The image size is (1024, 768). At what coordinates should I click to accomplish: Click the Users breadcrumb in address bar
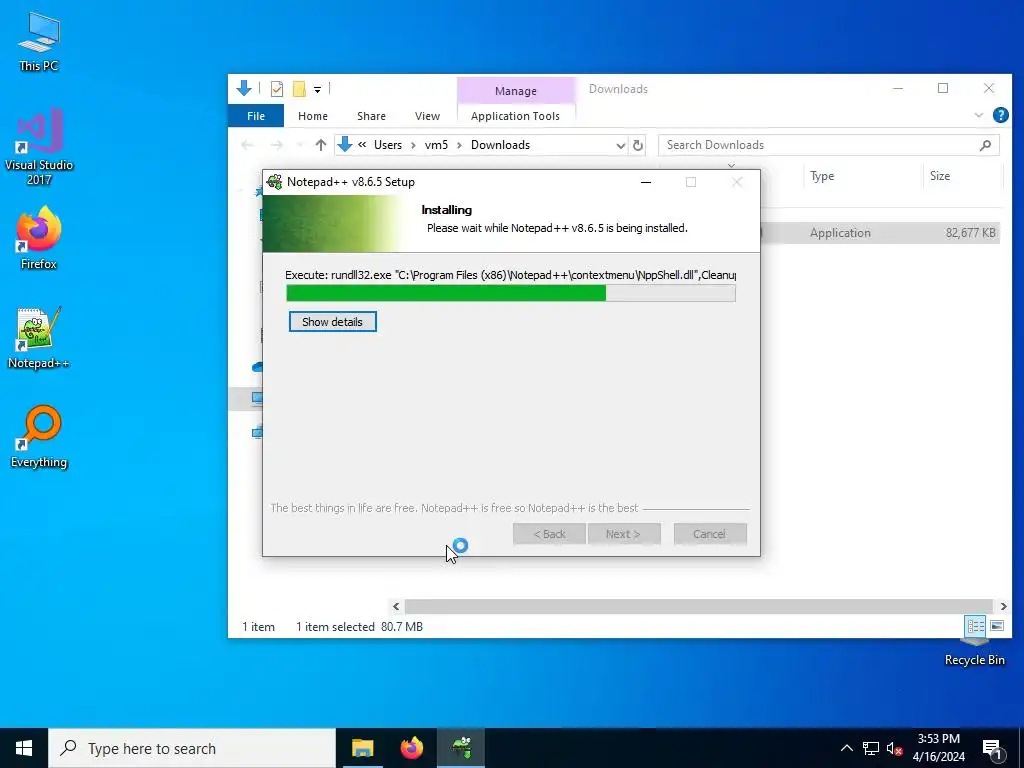388,145
